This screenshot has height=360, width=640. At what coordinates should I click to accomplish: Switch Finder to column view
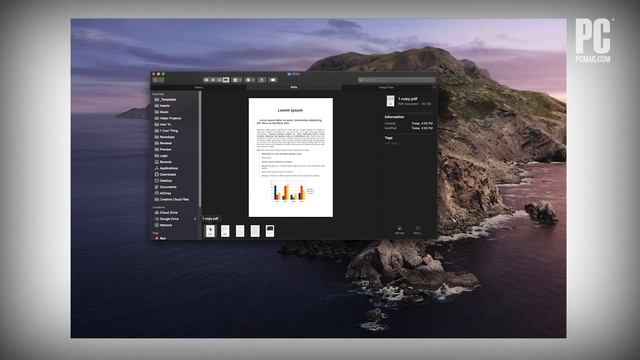point(219,80)
